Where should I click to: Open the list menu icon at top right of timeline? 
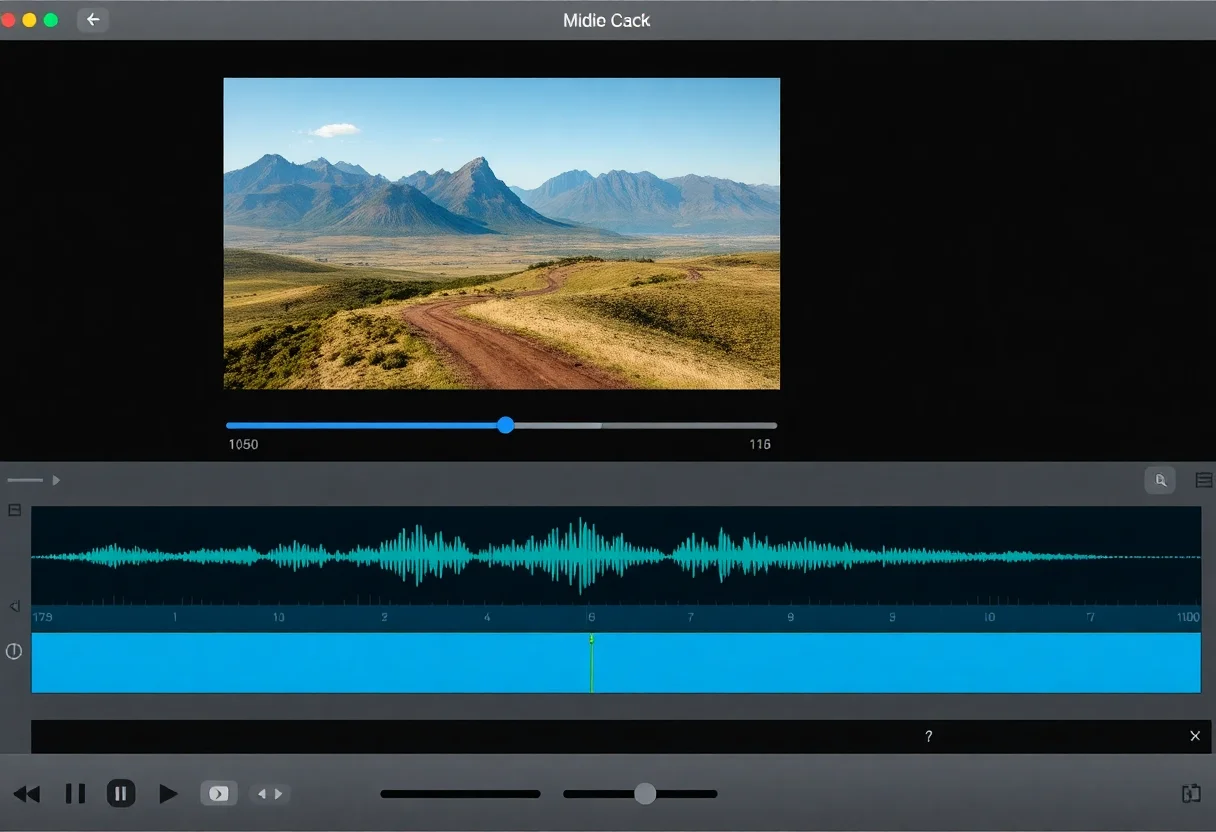1204,481
